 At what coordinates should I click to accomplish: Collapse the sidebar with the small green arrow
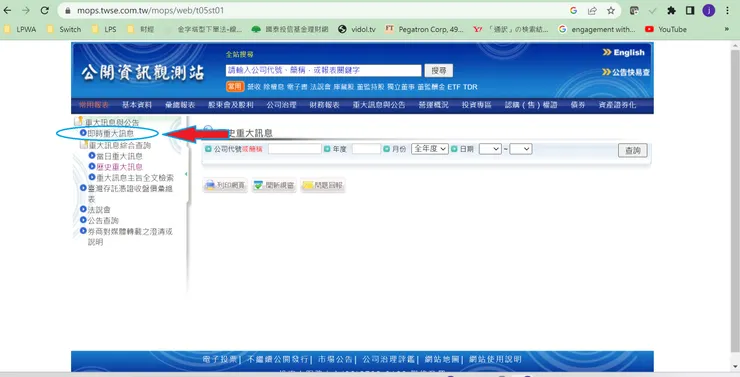click(x=186, y=175)
